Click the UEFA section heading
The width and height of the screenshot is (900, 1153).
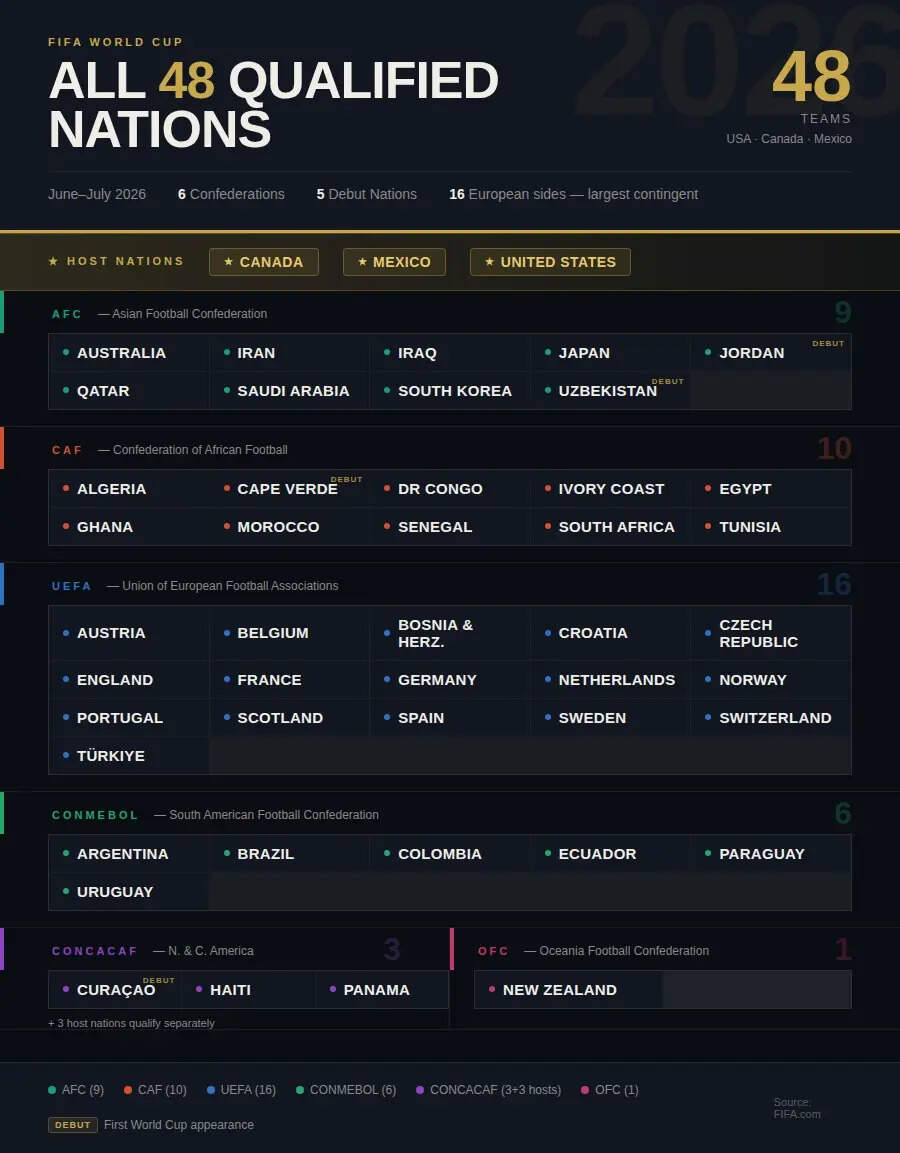tap(72, 586)
